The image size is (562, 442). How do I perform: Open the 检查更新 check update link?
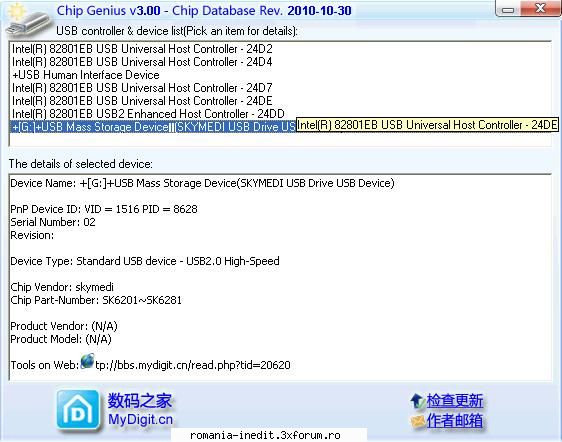pos(454,401)
